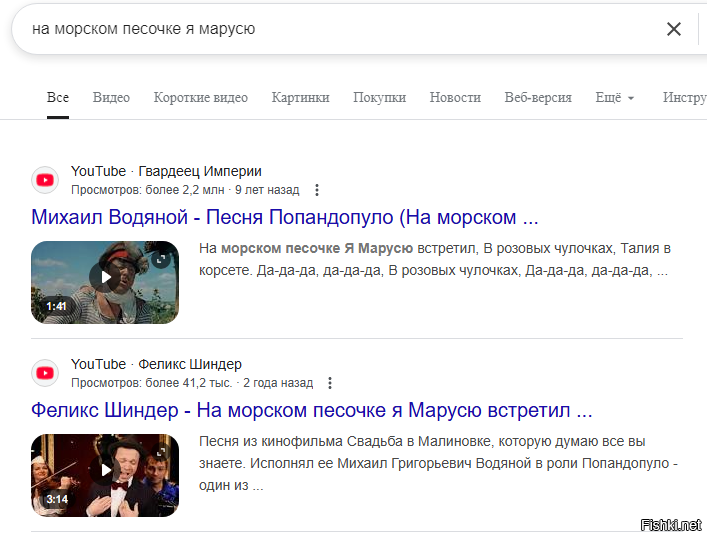Viewport: 707px width, 537px height.
Task: Go to the Новости tab
Action: [x=455, y=97]
